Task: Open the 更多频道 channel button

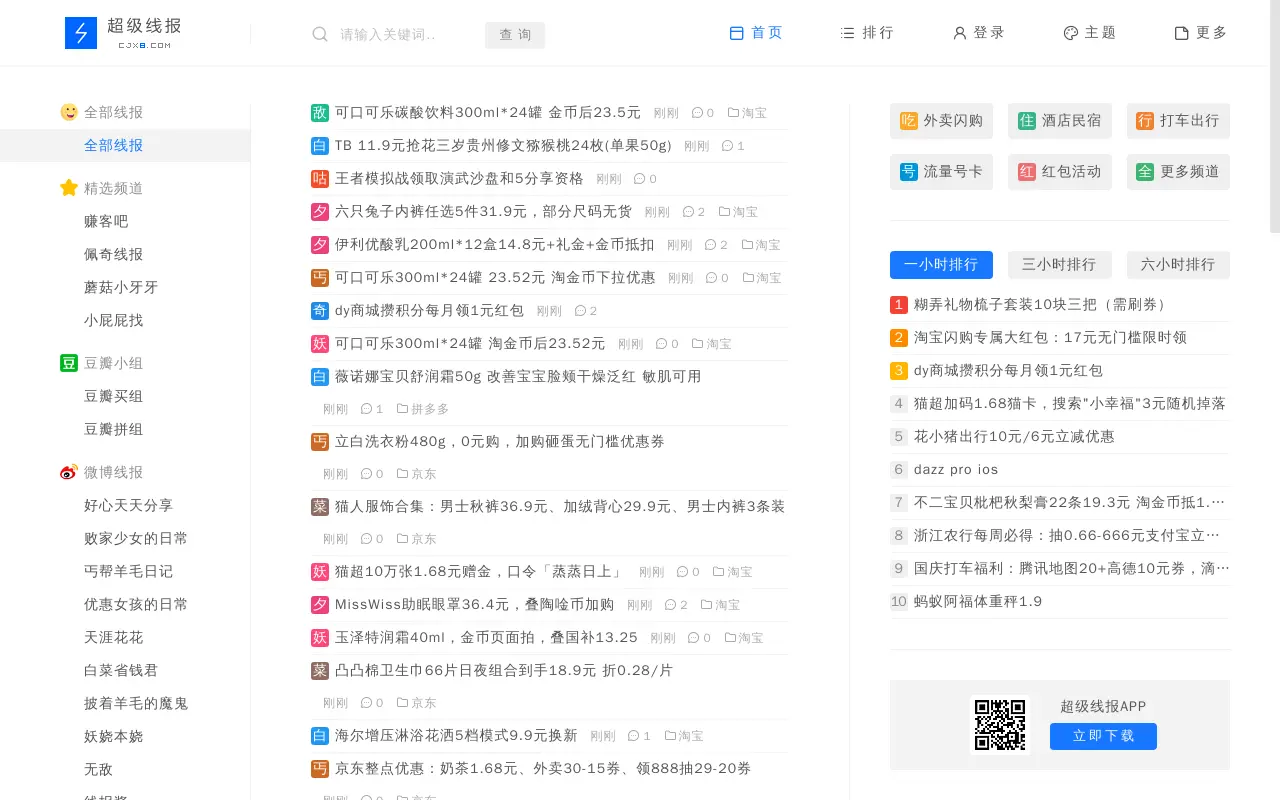Action: coord(1178,172)
